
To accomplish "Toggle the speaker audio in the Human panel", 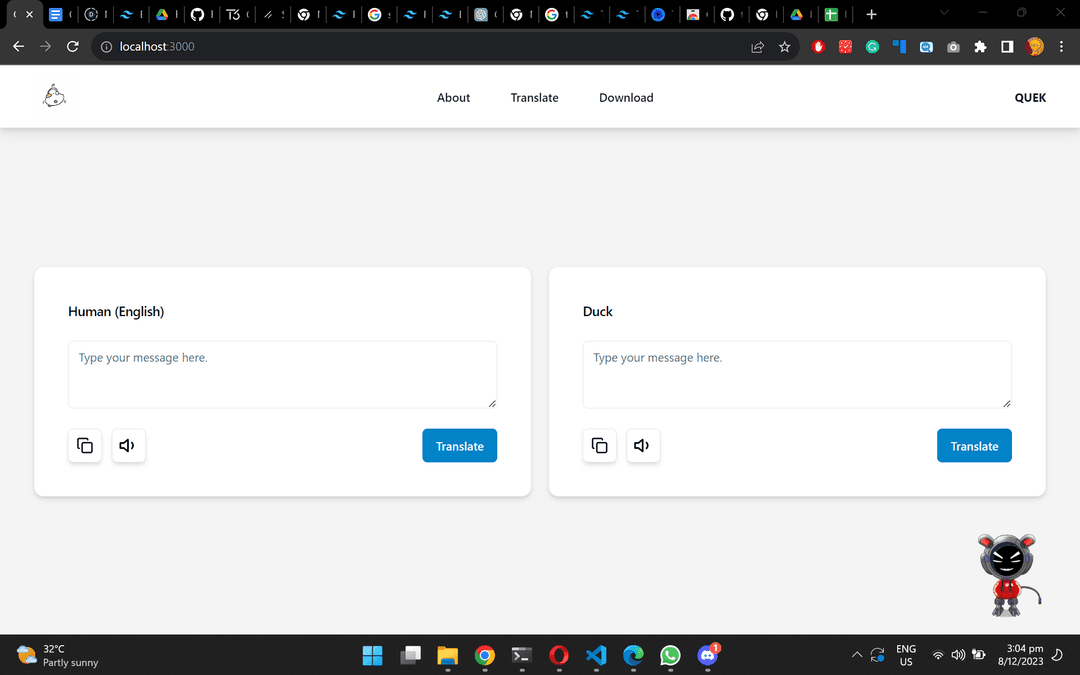I will pyautogui.click(x=128, y=446).
